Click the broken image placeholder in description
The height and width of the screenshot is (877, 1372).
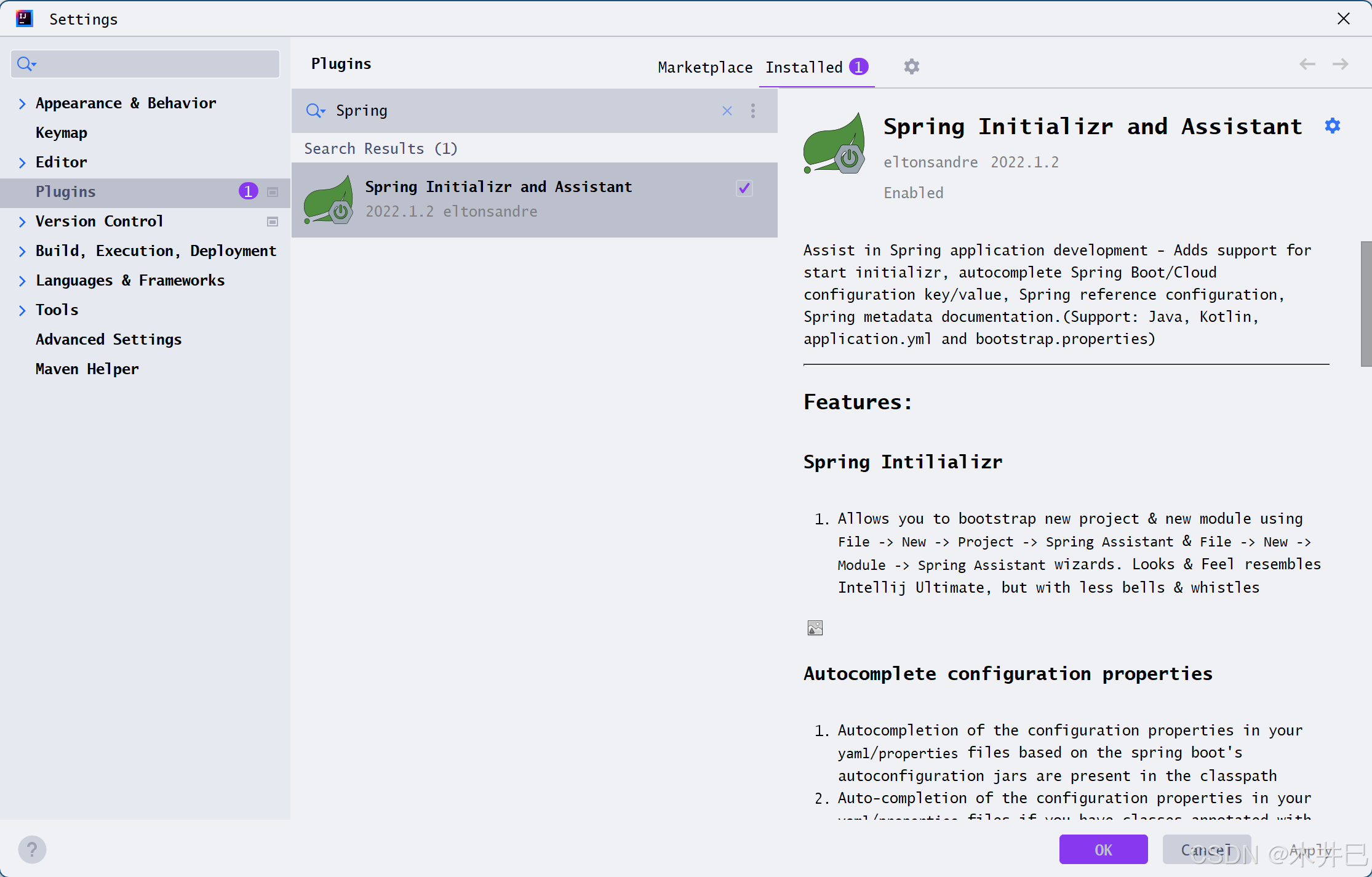[815, 628]
